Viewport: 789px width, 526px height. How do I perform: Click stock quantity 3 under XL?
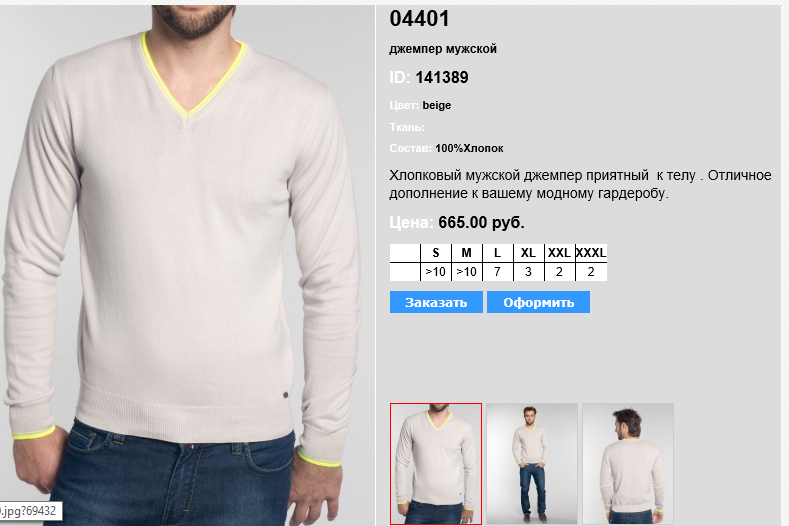coord(528,272)
